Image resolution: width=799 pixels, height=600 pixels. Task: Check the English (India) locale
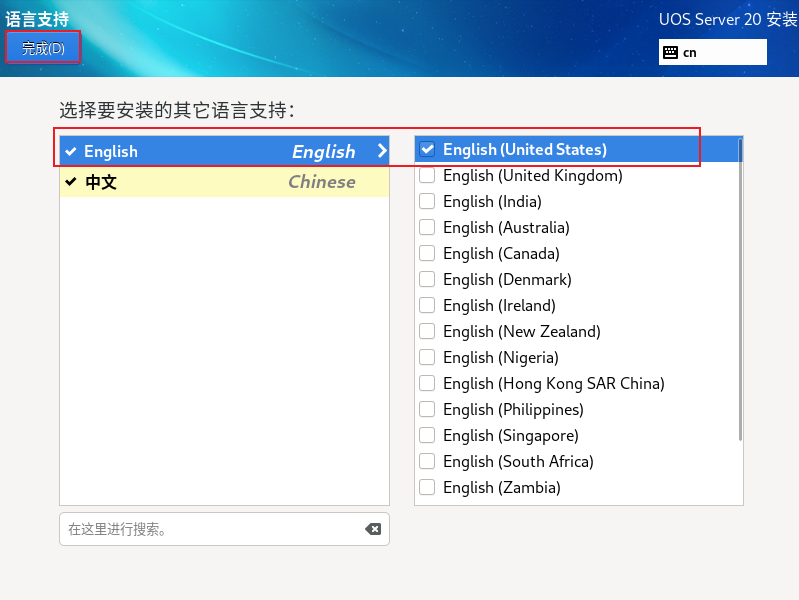[x=427, y=202]
